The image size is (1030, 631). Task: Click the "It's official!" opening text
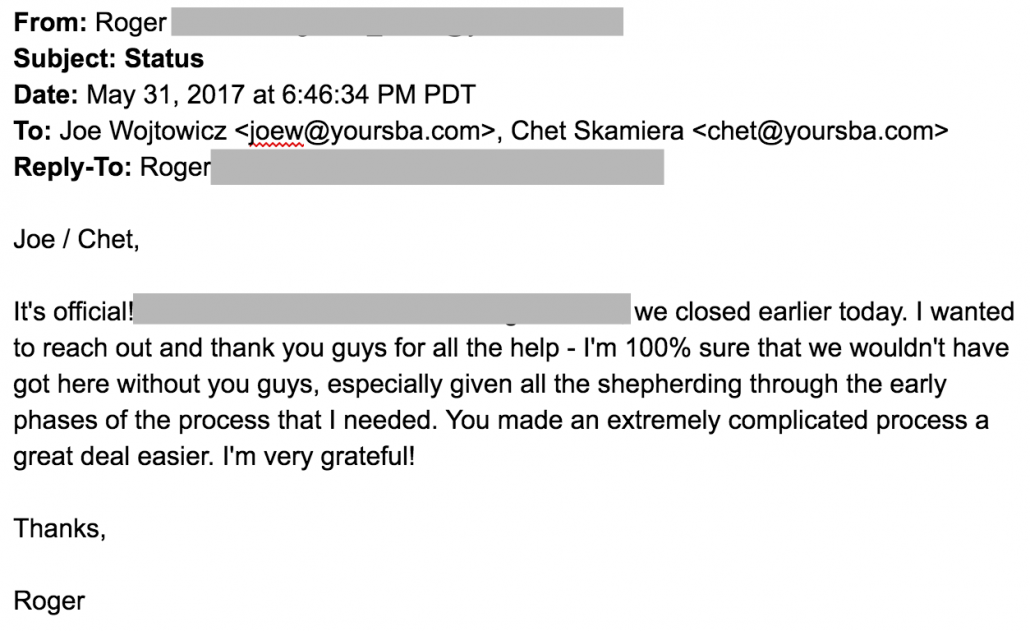click(73, 312)
